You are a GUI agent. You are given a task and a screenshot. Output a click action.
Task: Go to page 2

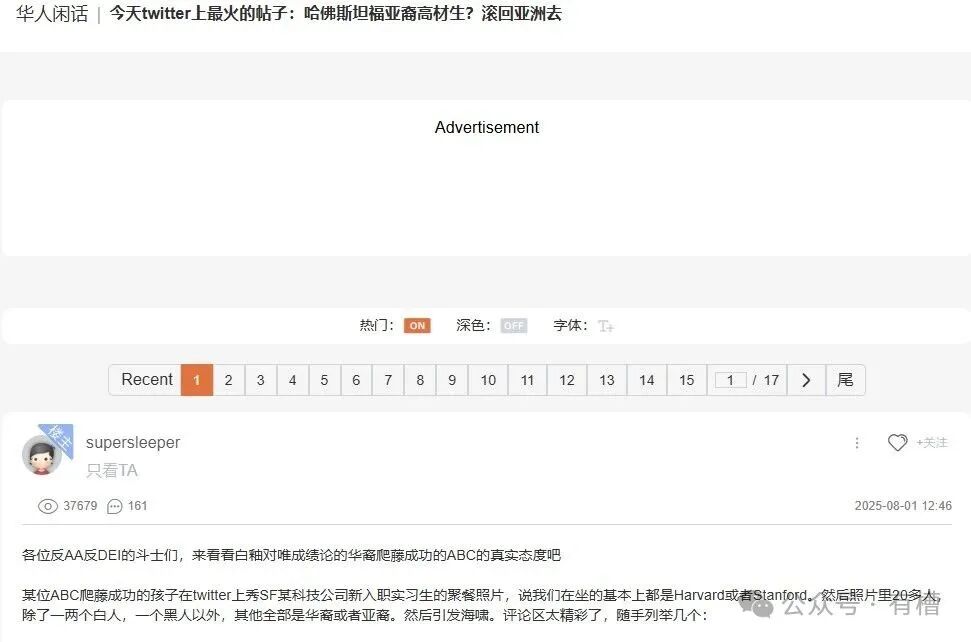pos(229,380)
